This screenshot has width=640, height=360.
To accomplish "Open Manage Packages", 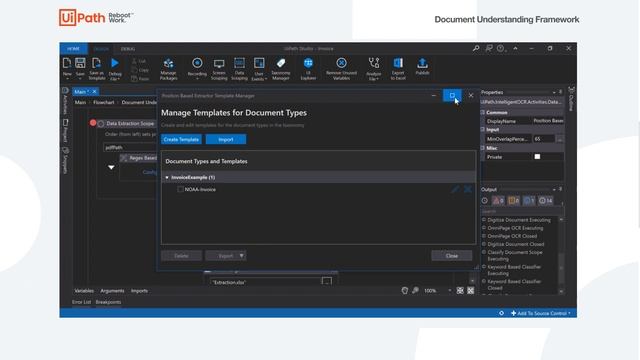I will (168, 68).
